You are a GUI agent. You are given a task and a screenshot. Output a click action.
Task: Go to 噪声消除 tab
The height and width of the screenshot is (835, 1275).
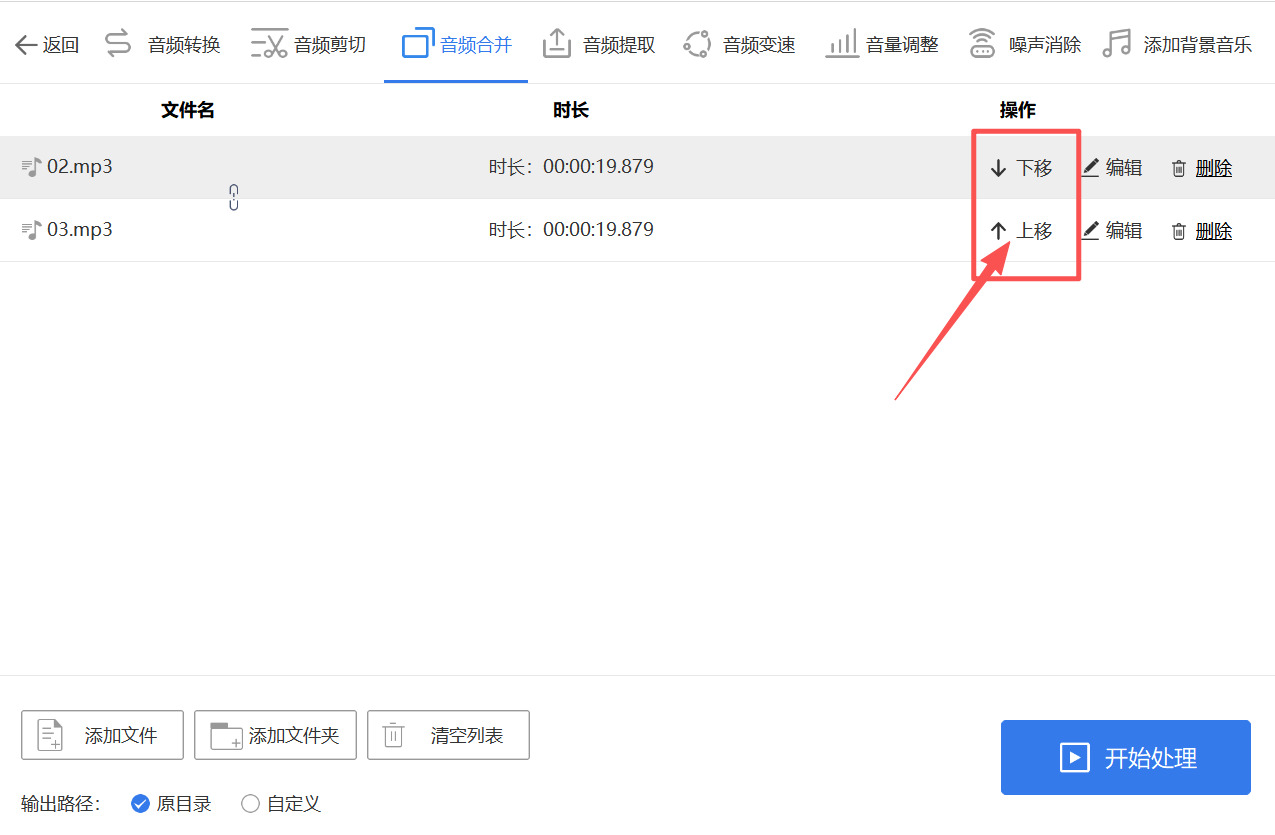click(1025, 44)
